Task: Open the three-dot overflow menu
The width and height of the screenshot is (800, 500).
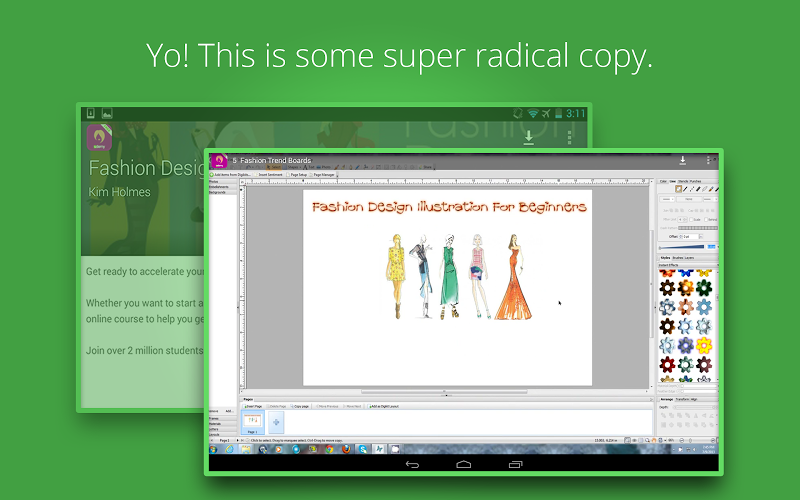Action: [708, 160]
